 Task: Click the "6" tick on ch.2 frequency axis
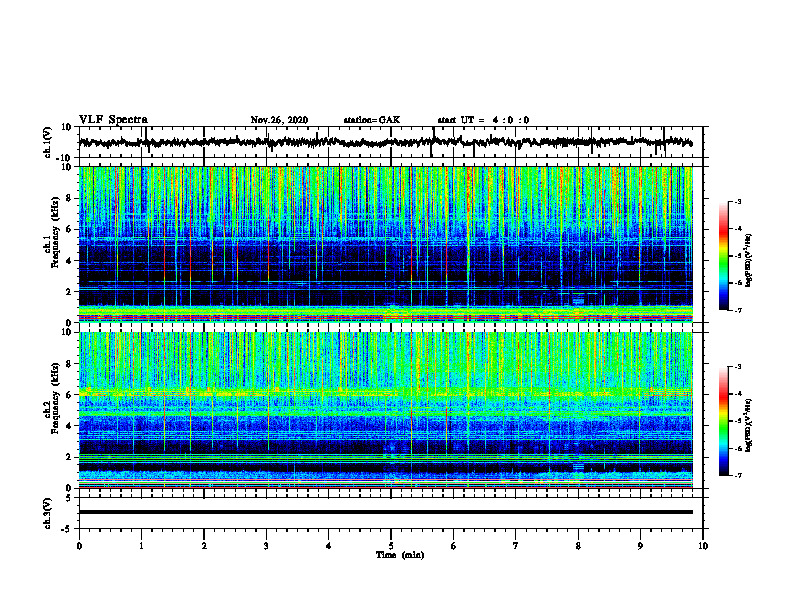pyautogui.click(x=70, y=395)
